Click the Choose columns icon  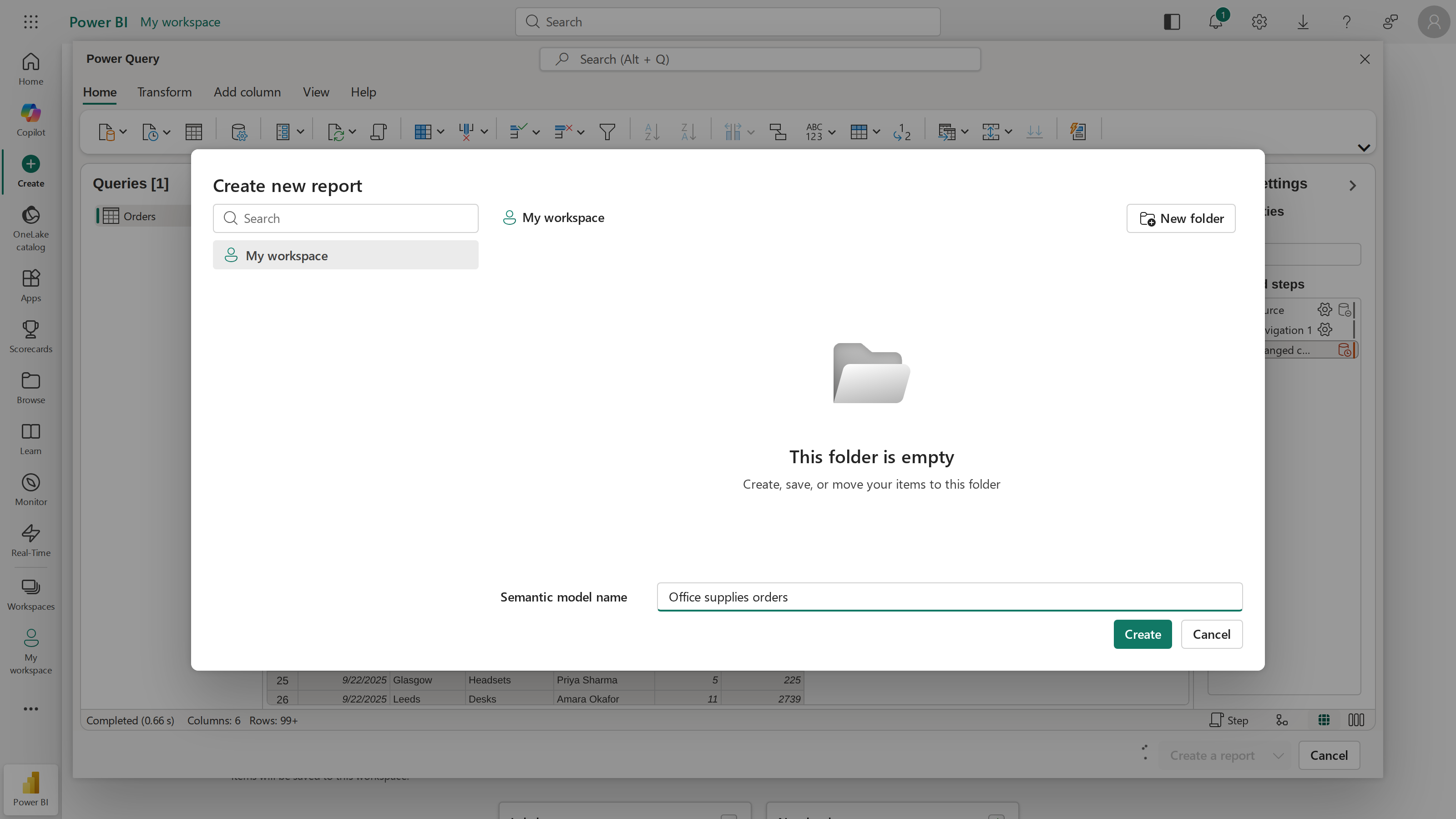pyautogui.click(x=423, y=131)
